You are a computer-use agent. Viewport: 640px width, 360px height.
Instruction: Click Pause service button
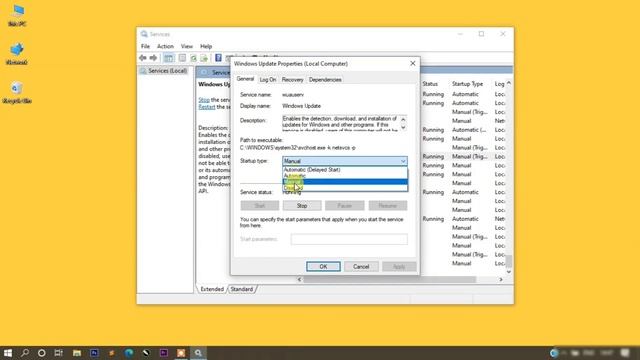click(344, 206)
